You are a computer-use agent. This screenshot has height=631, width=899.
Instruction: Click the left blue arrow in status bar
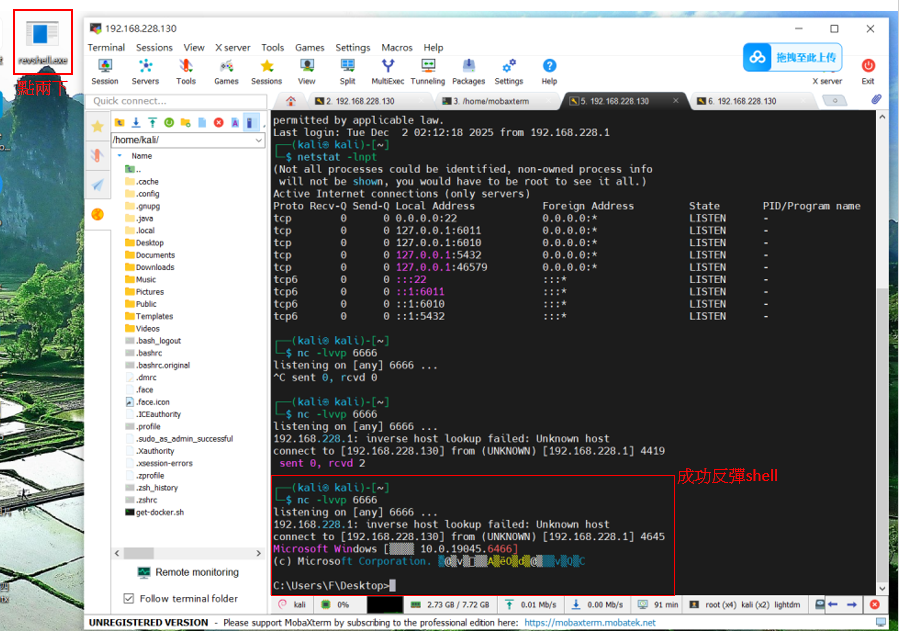[x=833, y=604]
